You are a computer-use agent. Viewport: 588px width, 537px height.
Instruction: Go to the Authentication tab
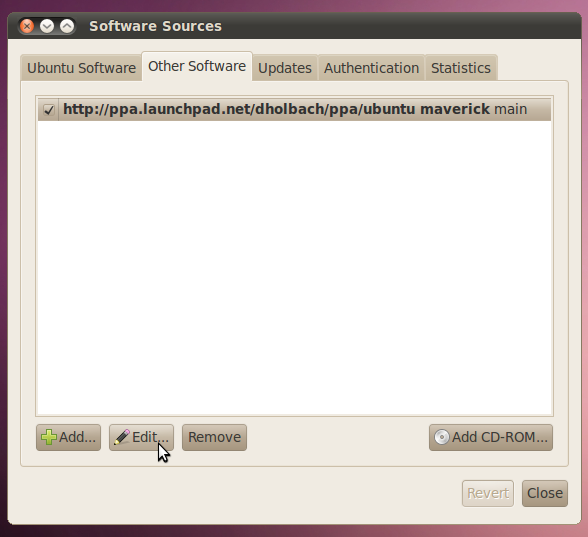coord(371,68)
